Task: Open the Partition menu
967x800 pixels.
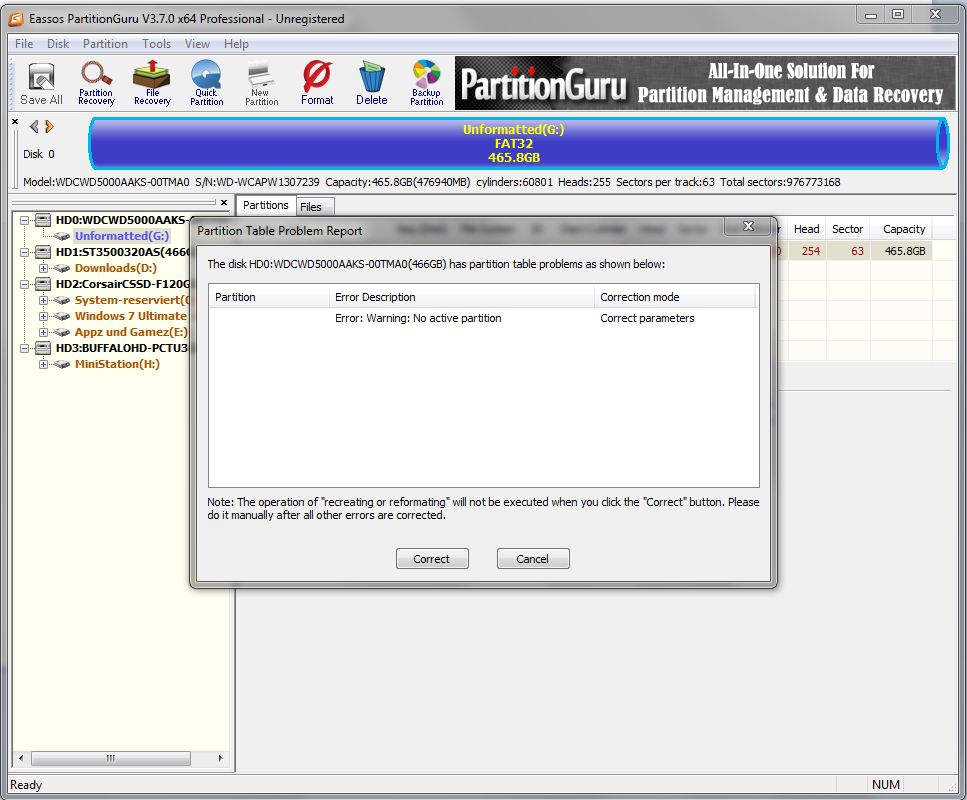Action: pos(105,44)
